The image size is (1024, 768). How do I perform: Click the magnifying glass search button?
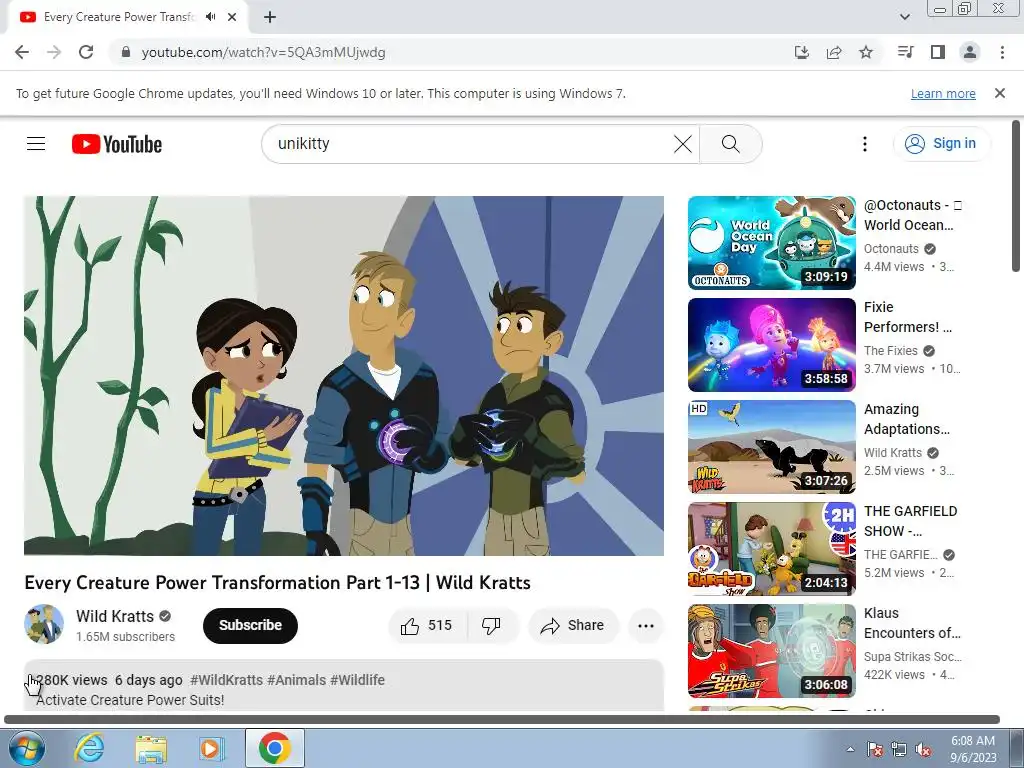[x=731, y=144]
